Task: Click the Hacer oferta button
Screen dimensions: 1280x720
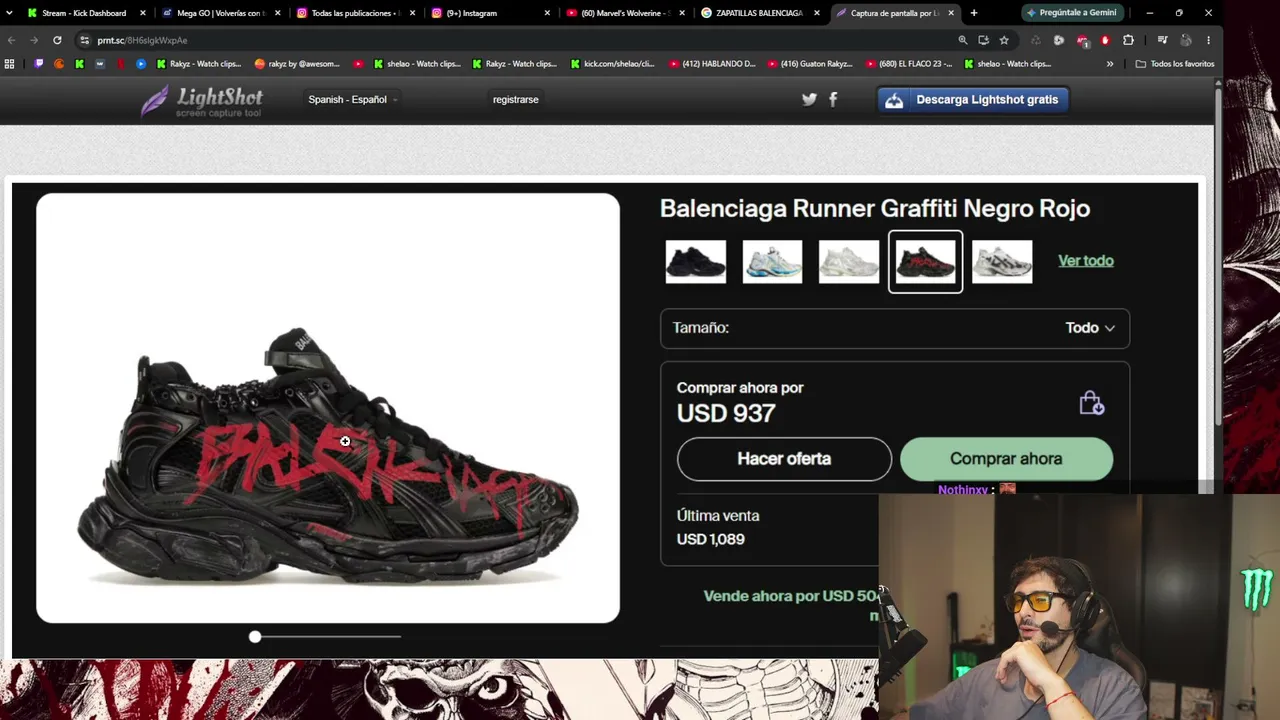Action: 784,459
